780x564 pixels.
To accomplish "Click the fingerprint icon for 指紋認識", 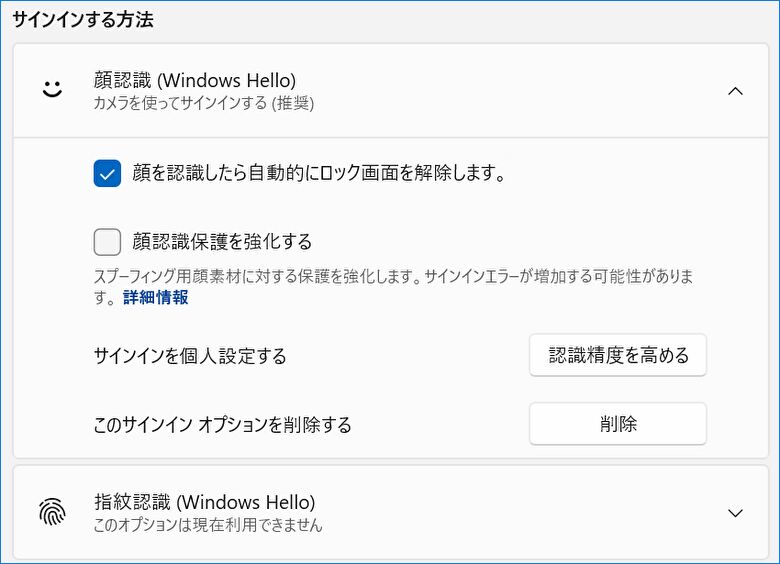I will pyautogui.click(x=52, y=512).
